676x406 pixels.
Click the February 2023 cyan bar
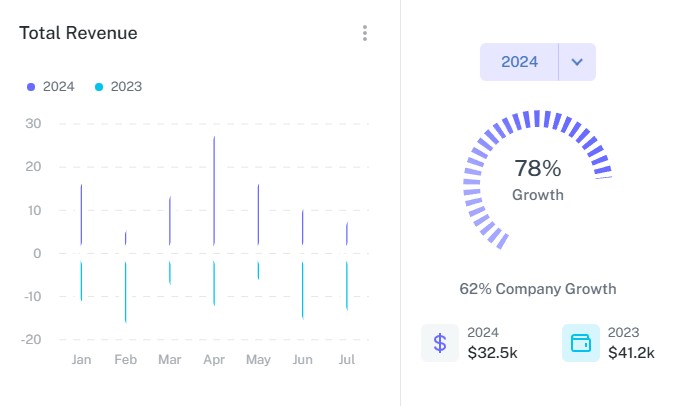[x=125, y=292]
